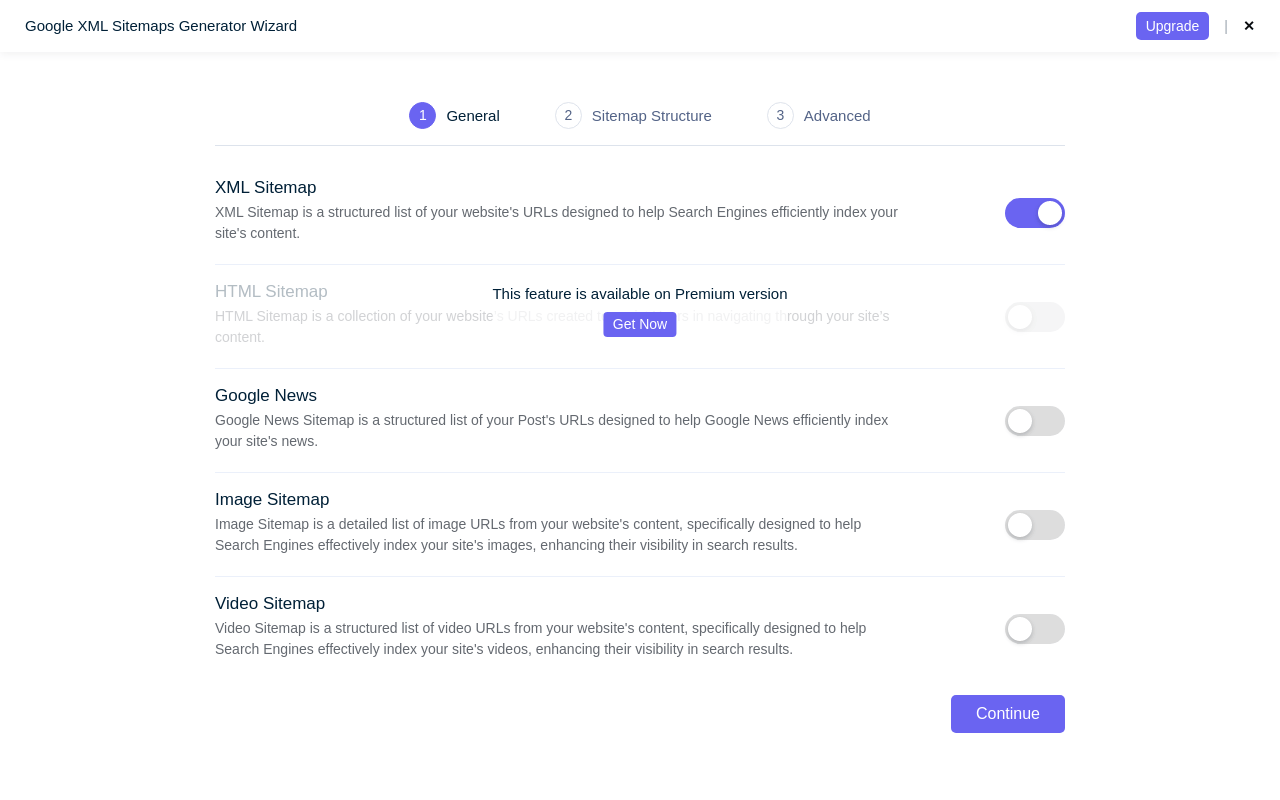Click the number 1 step circle
The image size is (1280, 800).
(422, 115)
